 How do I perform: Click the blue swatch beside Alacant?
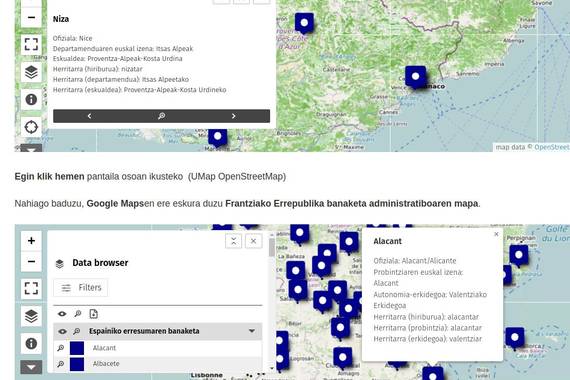[x=77, y=348]
